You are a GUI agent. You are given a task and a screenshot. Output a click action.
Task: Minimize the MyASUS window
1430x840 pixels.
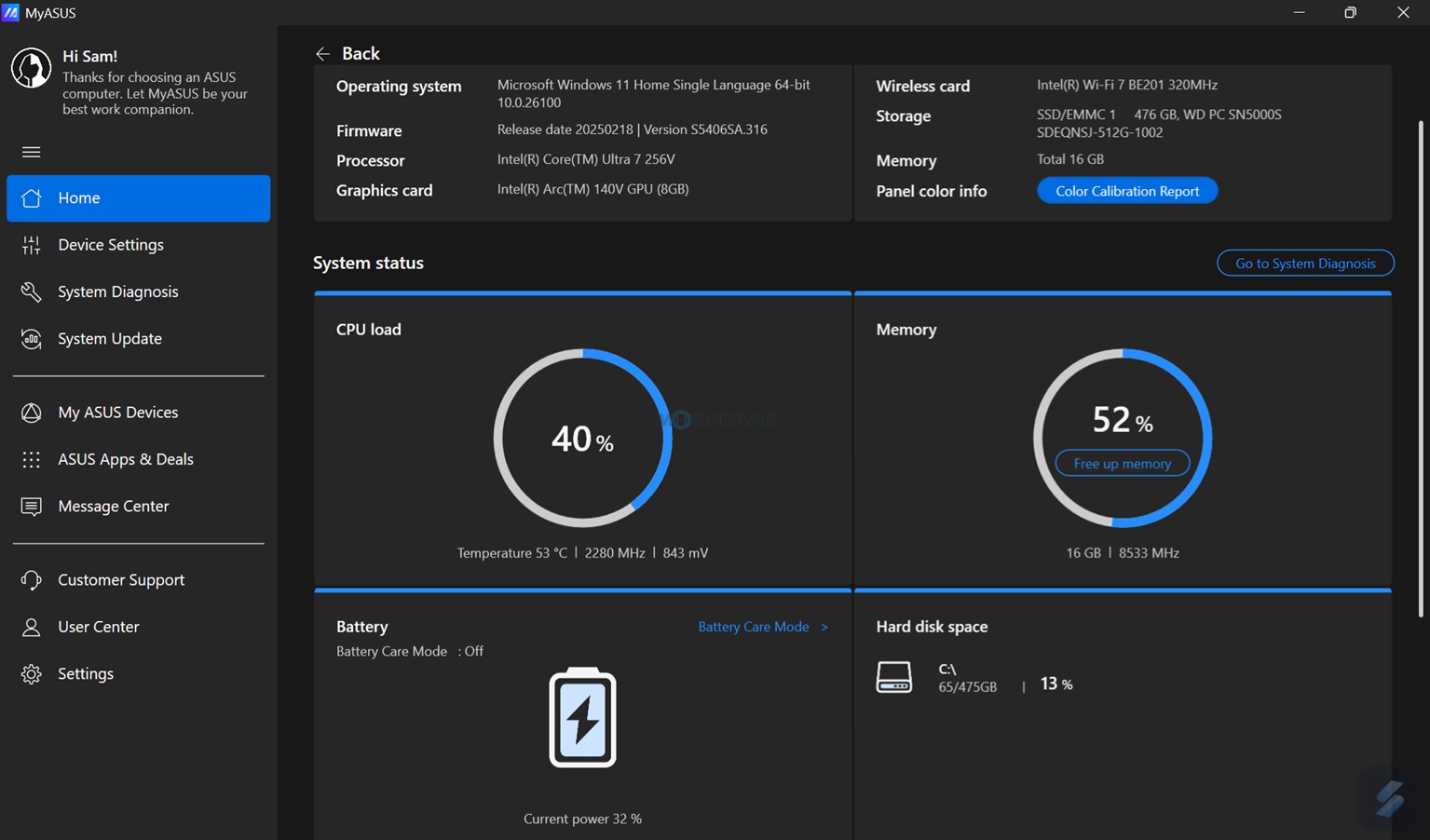pos(1299,13)
